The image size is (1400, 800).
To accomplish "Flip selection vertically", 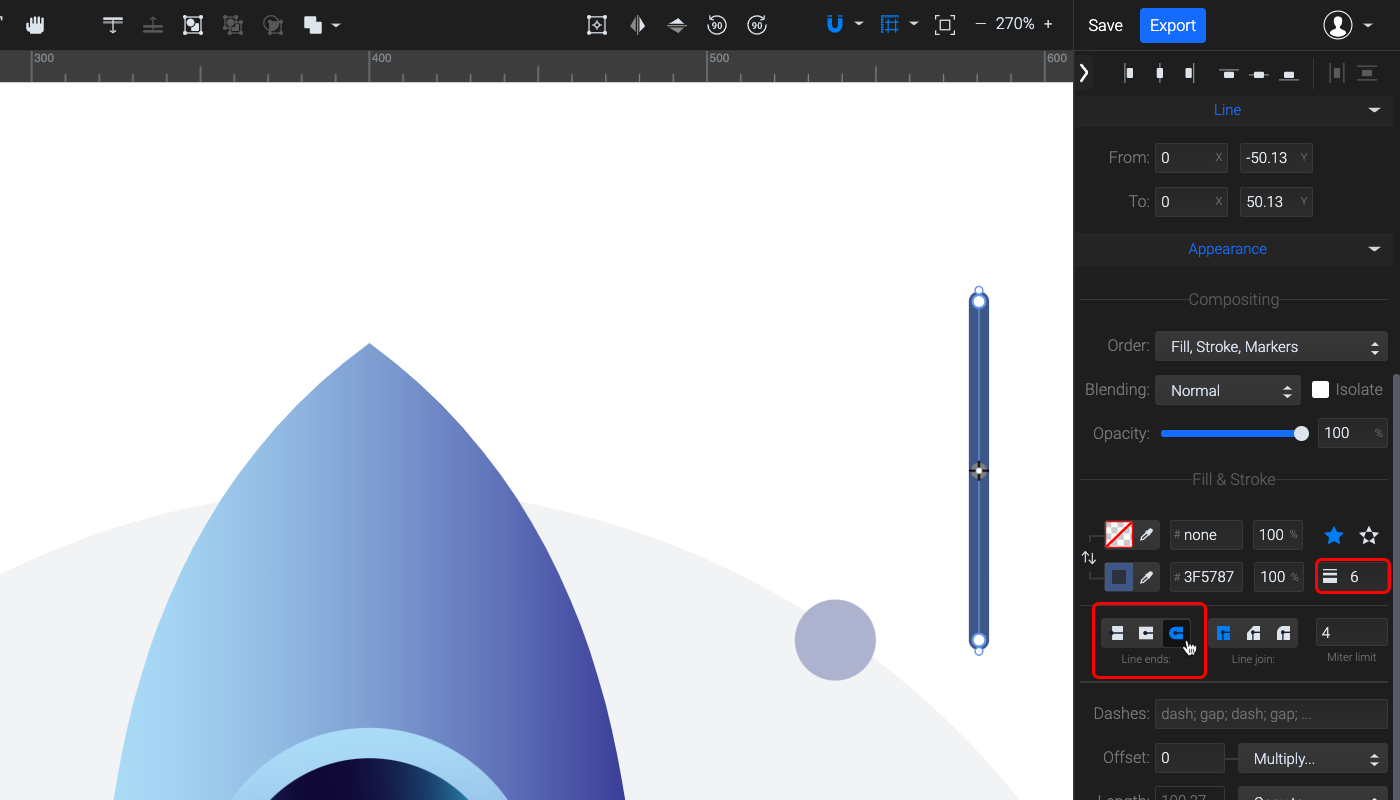I will tap(677, 25).
